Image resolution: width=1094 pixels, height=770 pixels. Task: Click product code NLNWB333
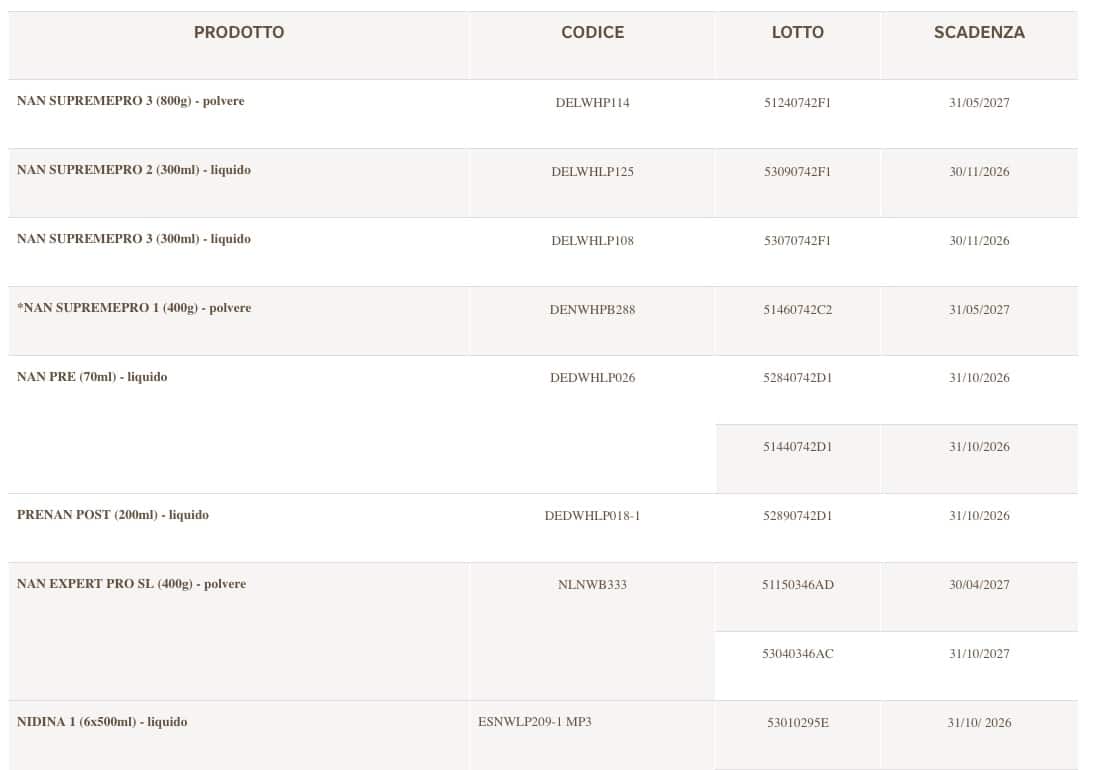(592, 585)
